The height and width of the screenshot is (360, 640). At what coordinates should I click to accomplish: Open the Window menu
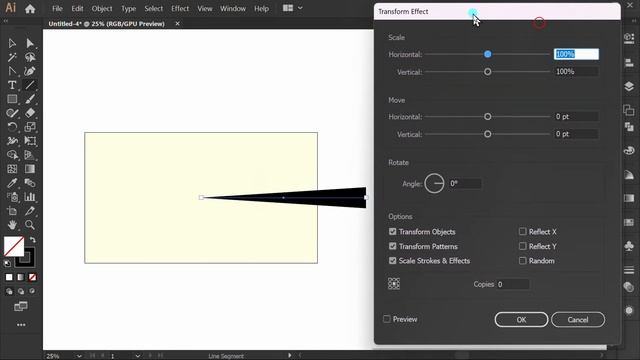click(x=233, y=9)
